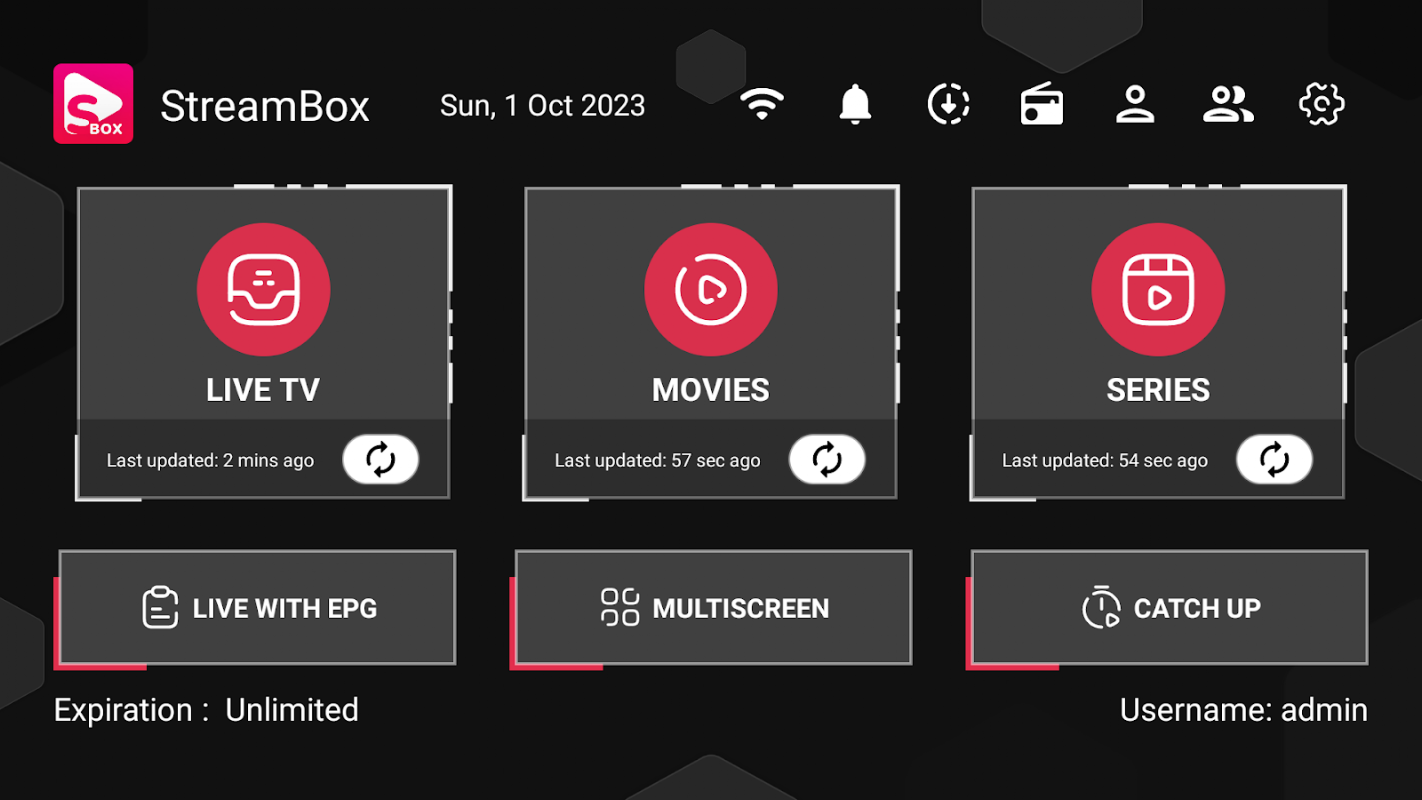The width and height of the screenshot is (1422, 800).
Task: Refresh the Series list
Action: tap(1274, 460)
